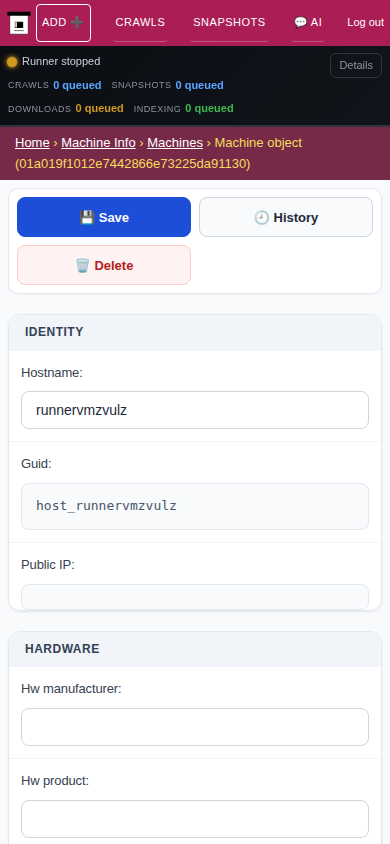The height and width of the screenshot is (844, 390).
Task: Click the ArchiveBox logo icon
Action: point(19,23)
